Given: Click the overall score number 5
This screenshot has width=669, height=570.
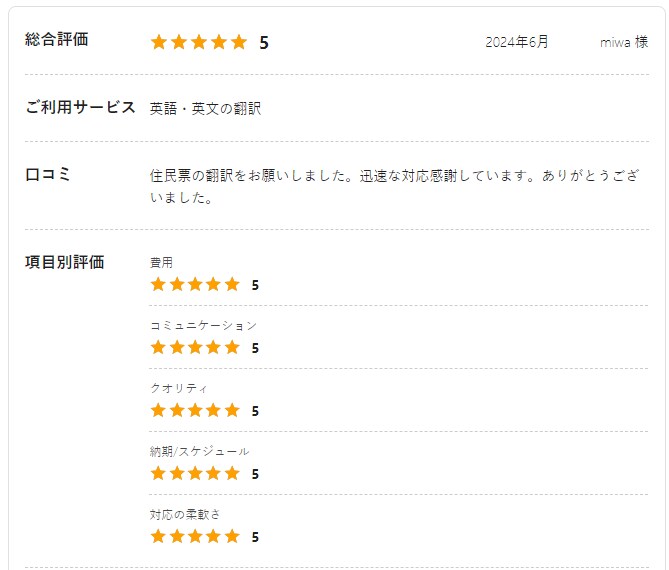Looking at the screenshot, I should tap(264, 43).
